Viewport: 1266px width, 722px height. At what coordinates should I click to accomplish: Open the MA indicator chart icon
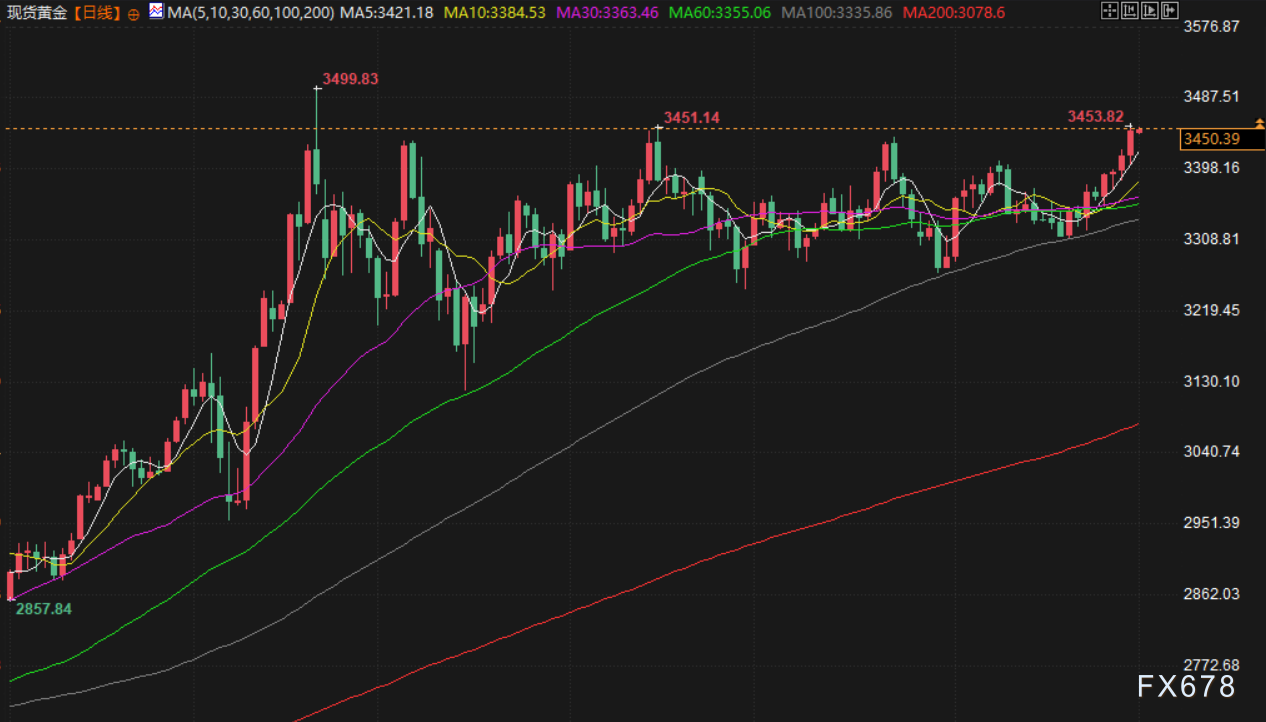point(156,12)
